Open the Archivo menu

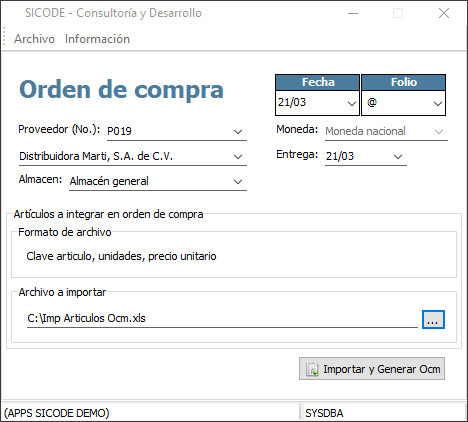(34, 39)
